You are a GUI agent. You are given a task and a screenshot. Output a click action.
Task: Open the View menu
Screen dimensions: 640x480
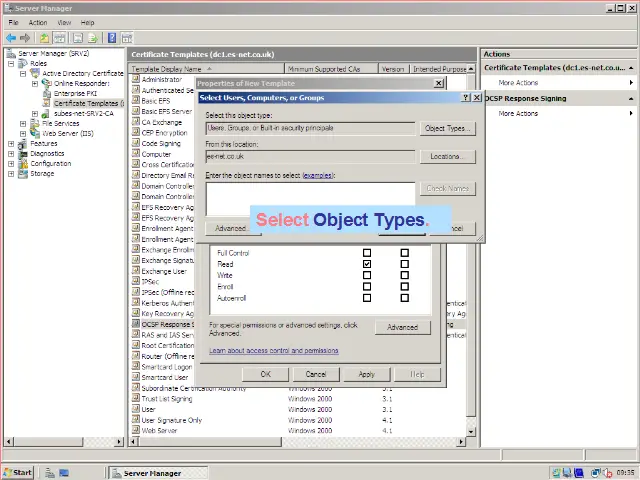coord(64,22)
